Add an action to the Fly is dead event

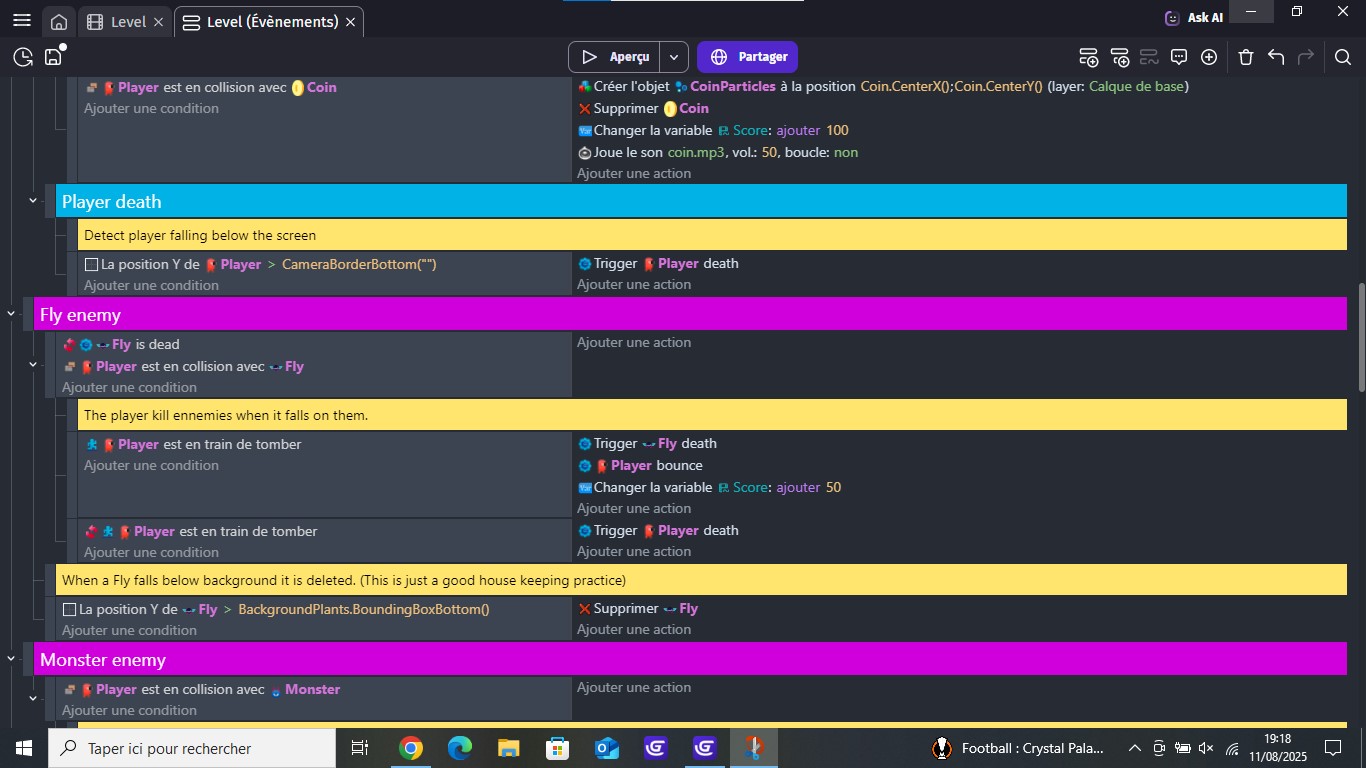tap(634, 342)
